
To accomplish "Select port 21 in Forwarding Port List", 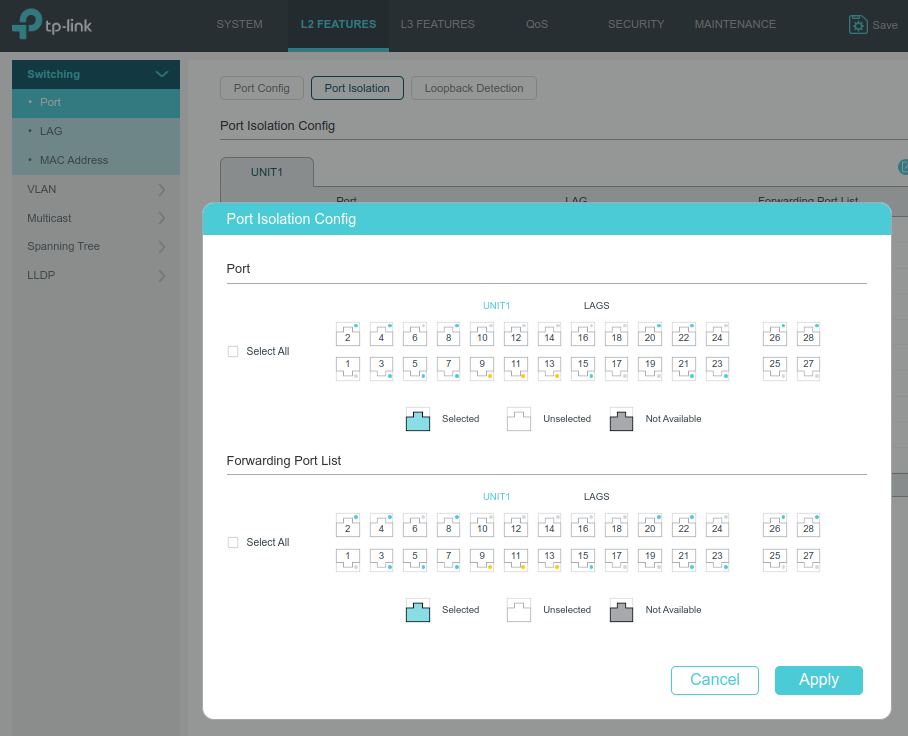I will [x=683, y=560].
